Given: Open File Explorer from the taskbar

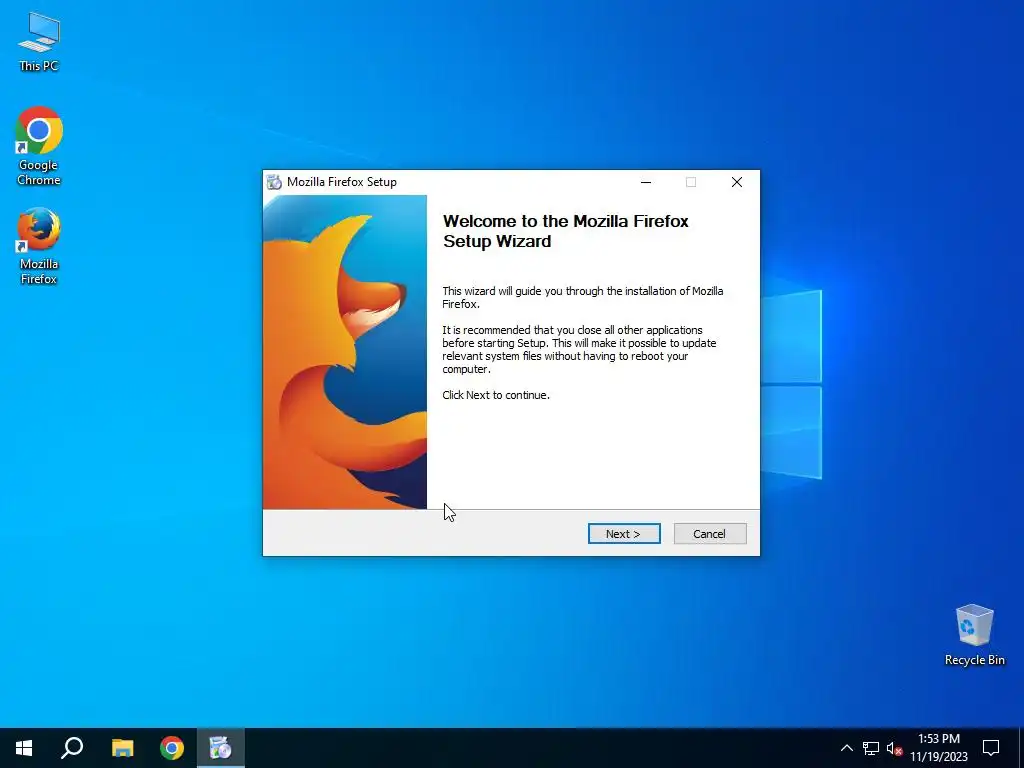Looking at the screenshot, I should click(x=122, y=748).
